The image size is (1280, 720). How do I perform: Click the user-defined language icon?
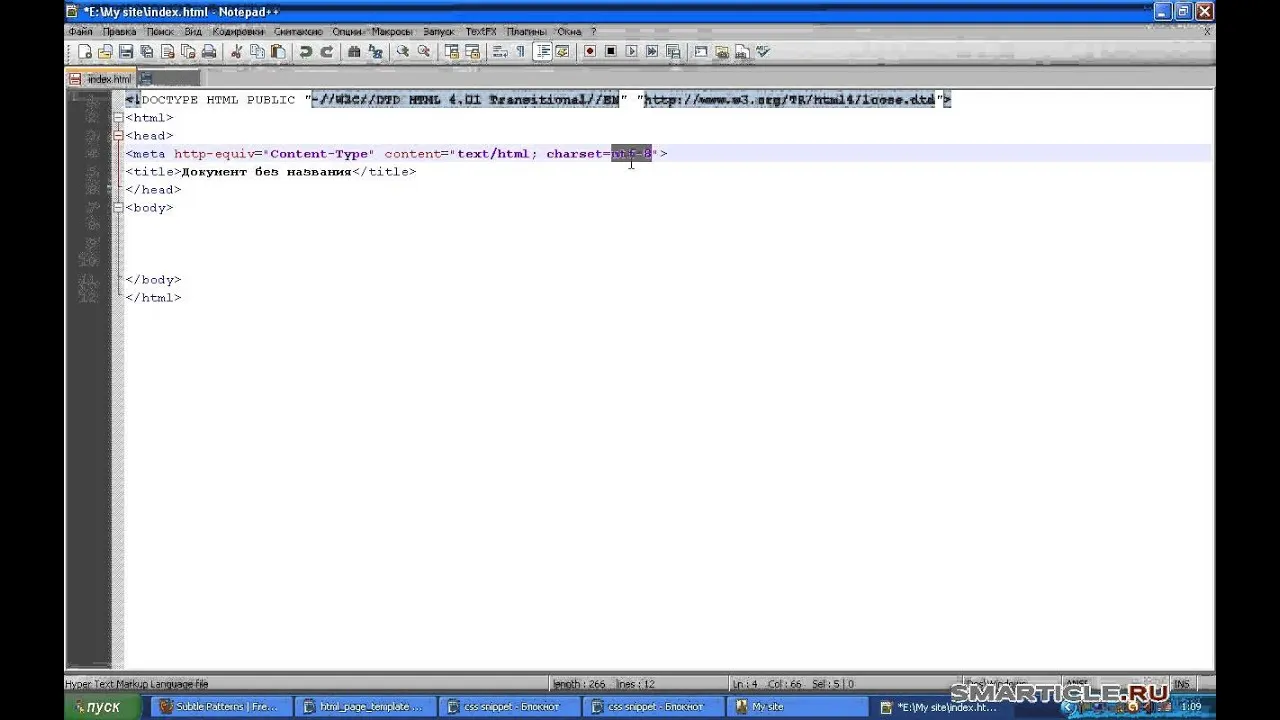click(x=563, y=52)
